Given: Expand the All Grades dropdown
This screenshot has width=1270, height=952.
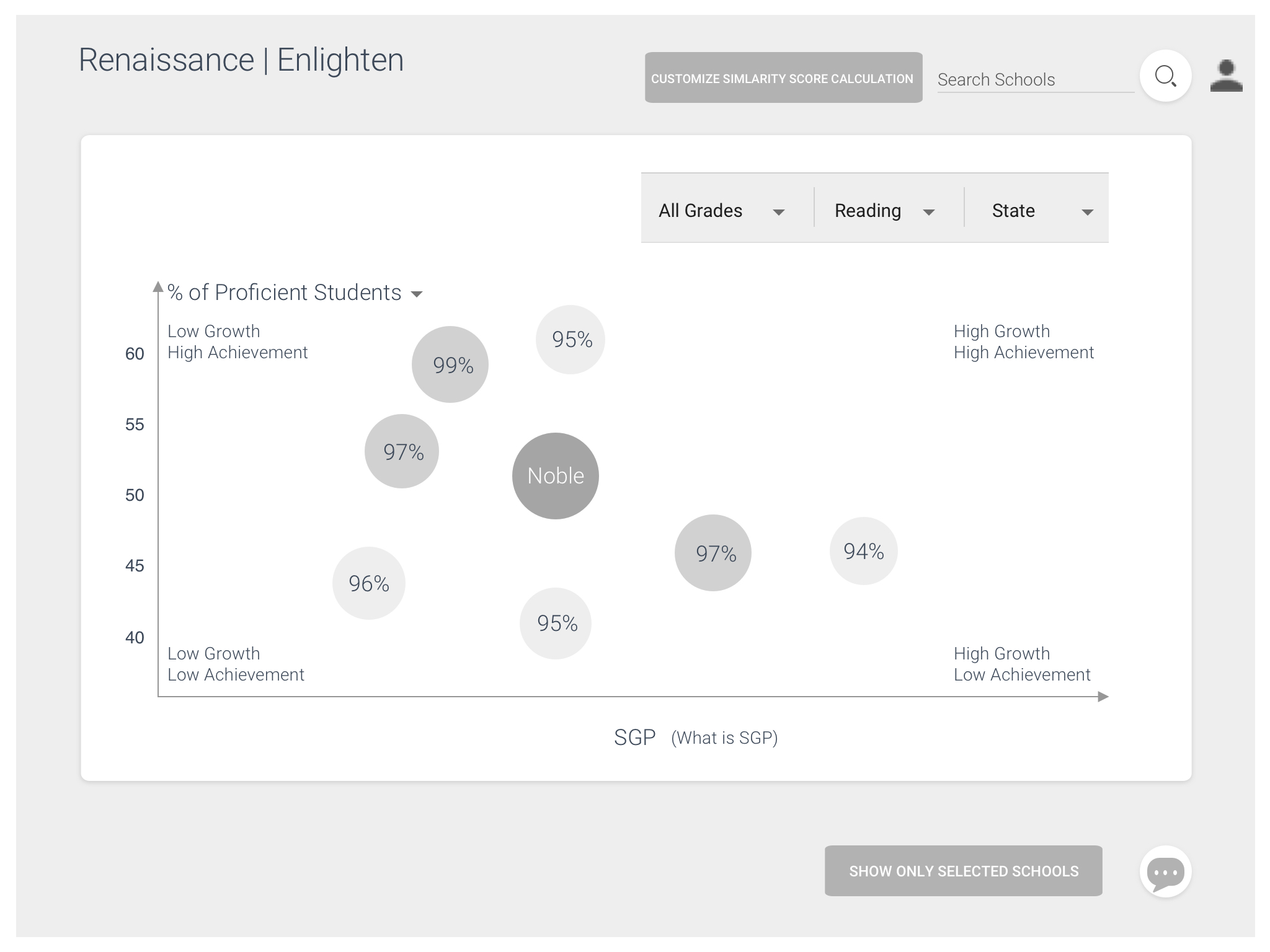Looking at the screenshot, I should 722,211.
